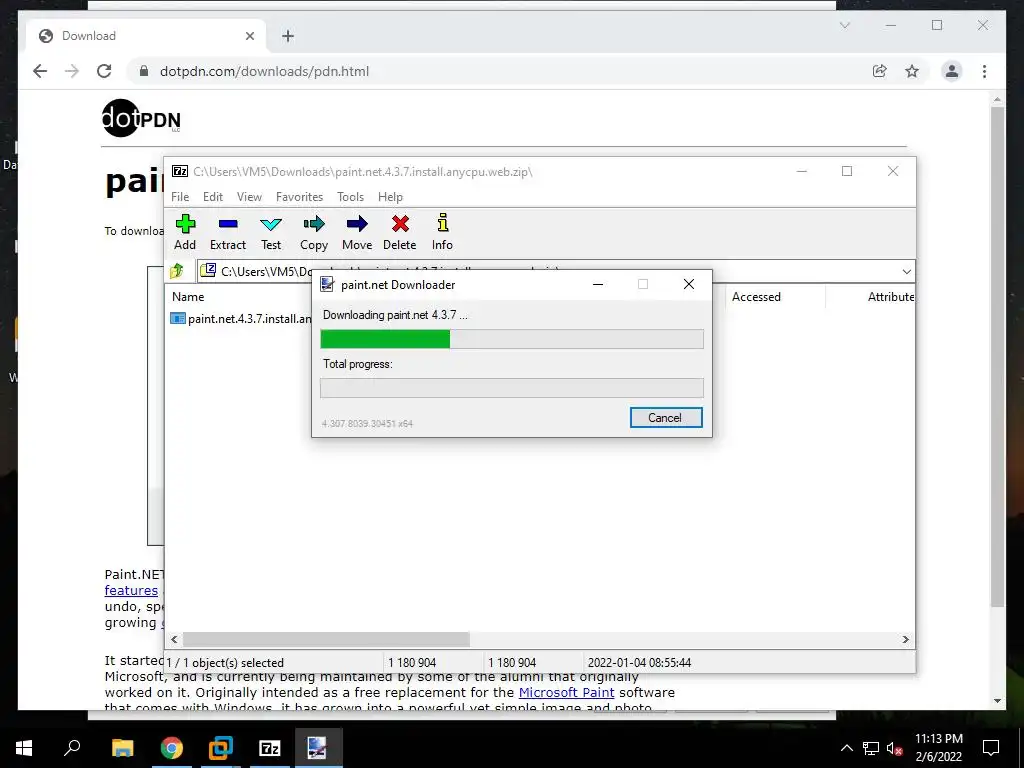
Task: Switch to 7-Zip on the taskbar
Action: click(270, 748)
